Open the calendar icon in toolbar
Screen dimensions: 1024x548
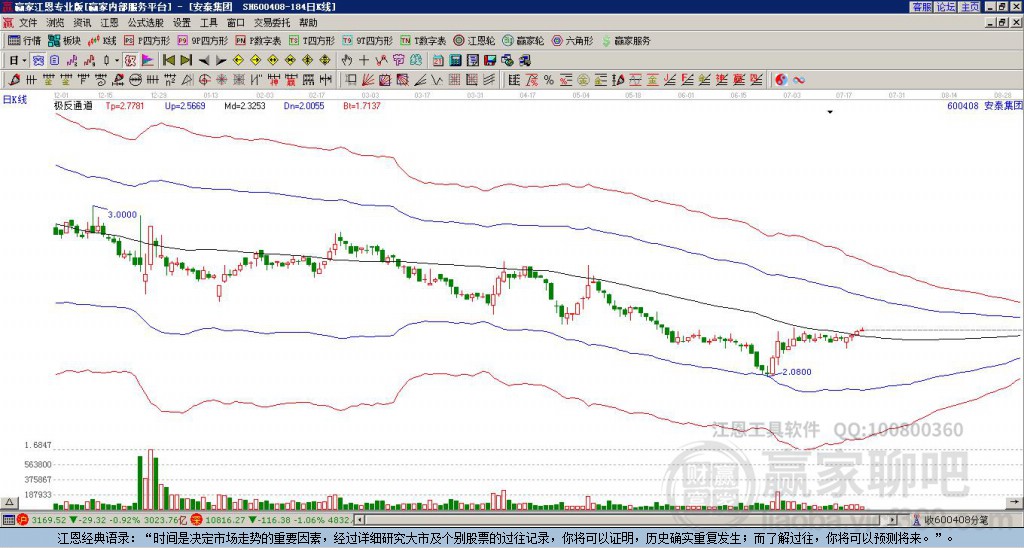click(438, 61)
